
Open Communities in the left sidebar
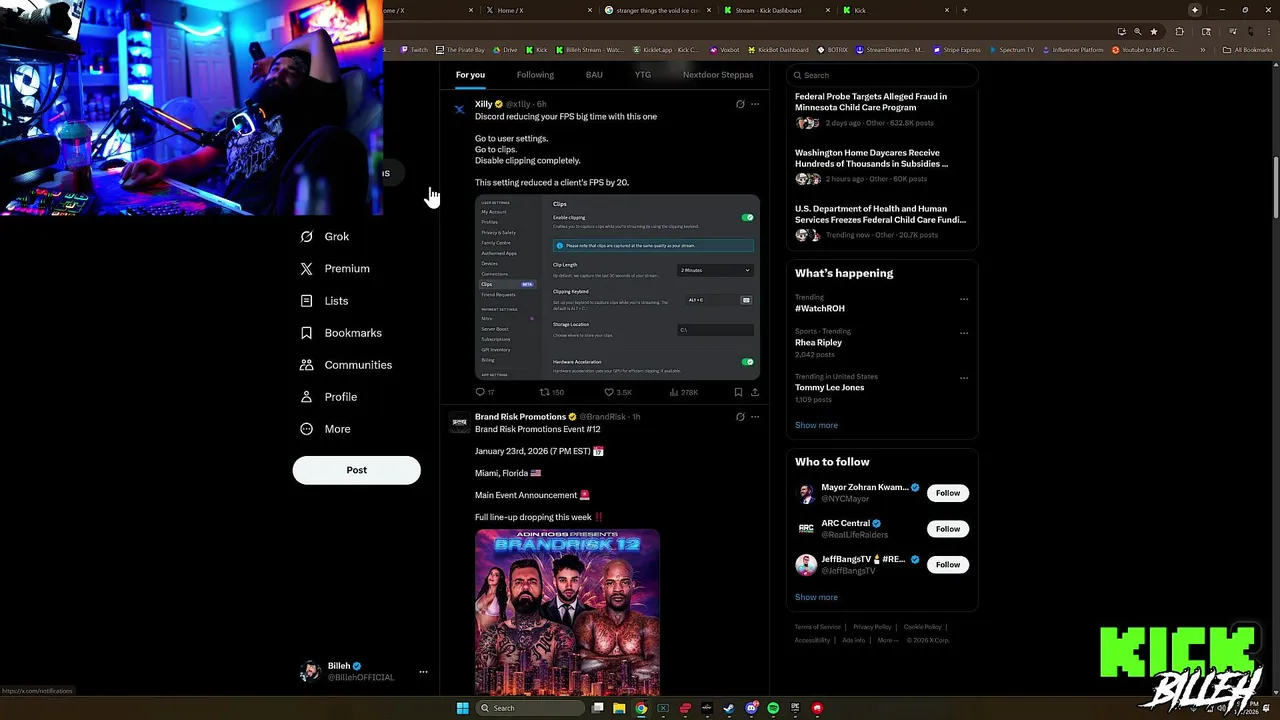click(345, 365)
